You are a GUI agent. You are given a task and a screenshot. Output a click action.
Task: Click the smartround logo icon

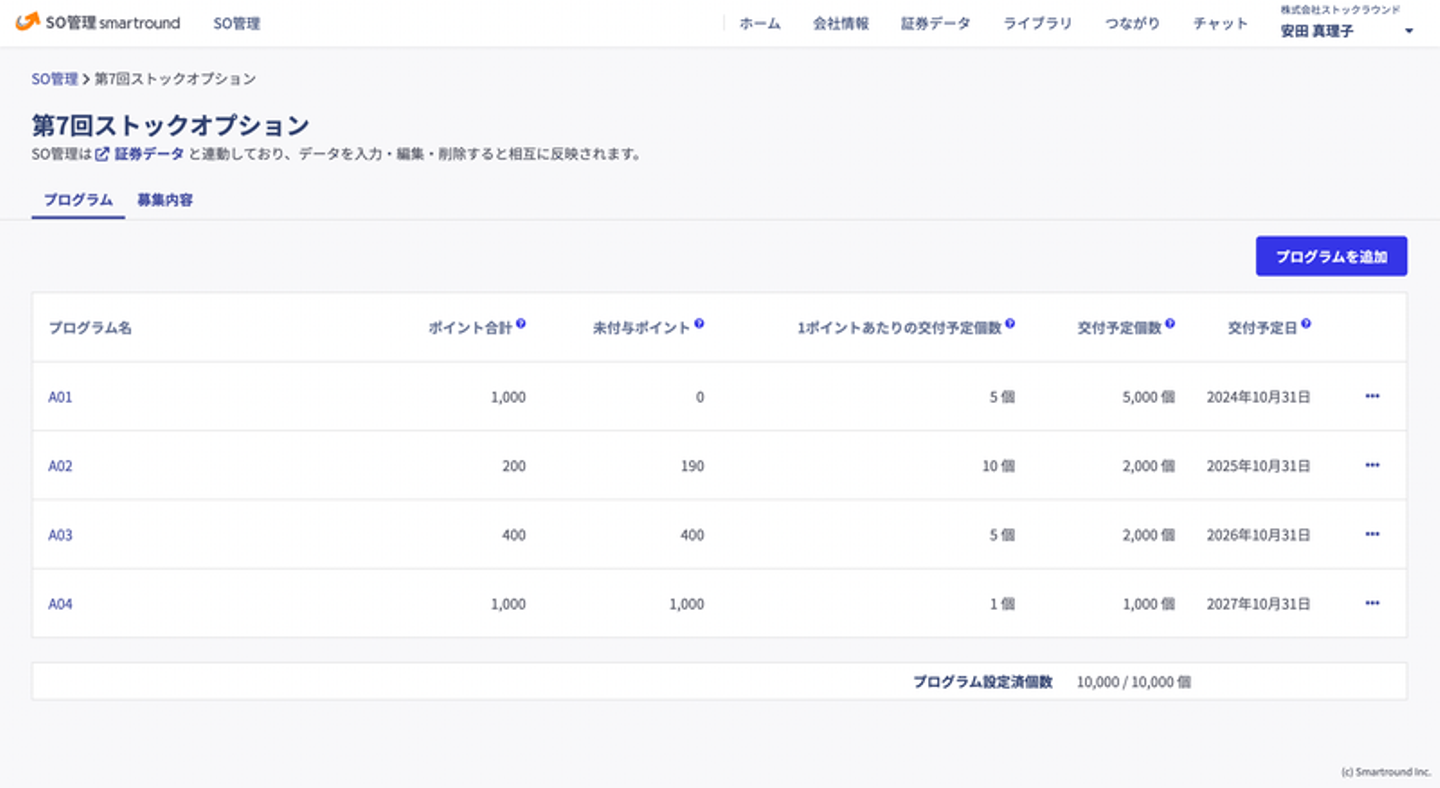tap(27, 22)
